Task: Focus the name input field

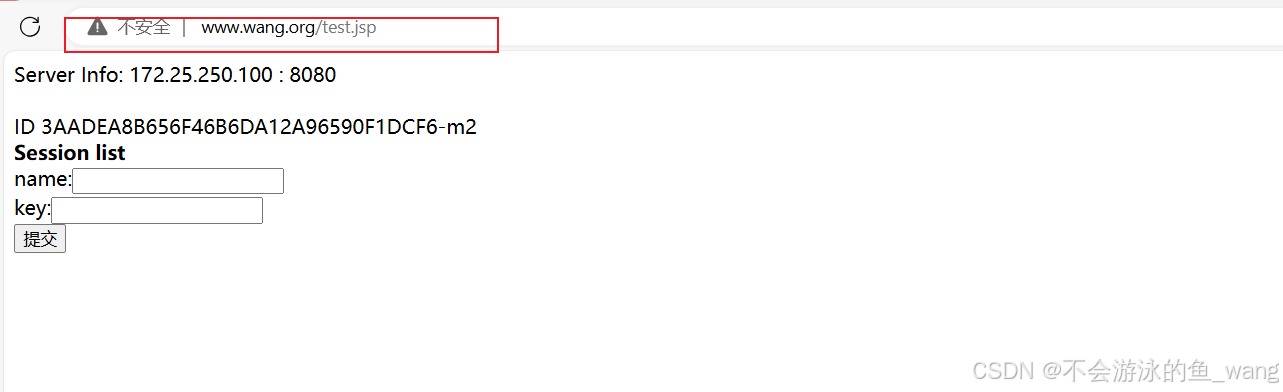Action: [178, 181]
